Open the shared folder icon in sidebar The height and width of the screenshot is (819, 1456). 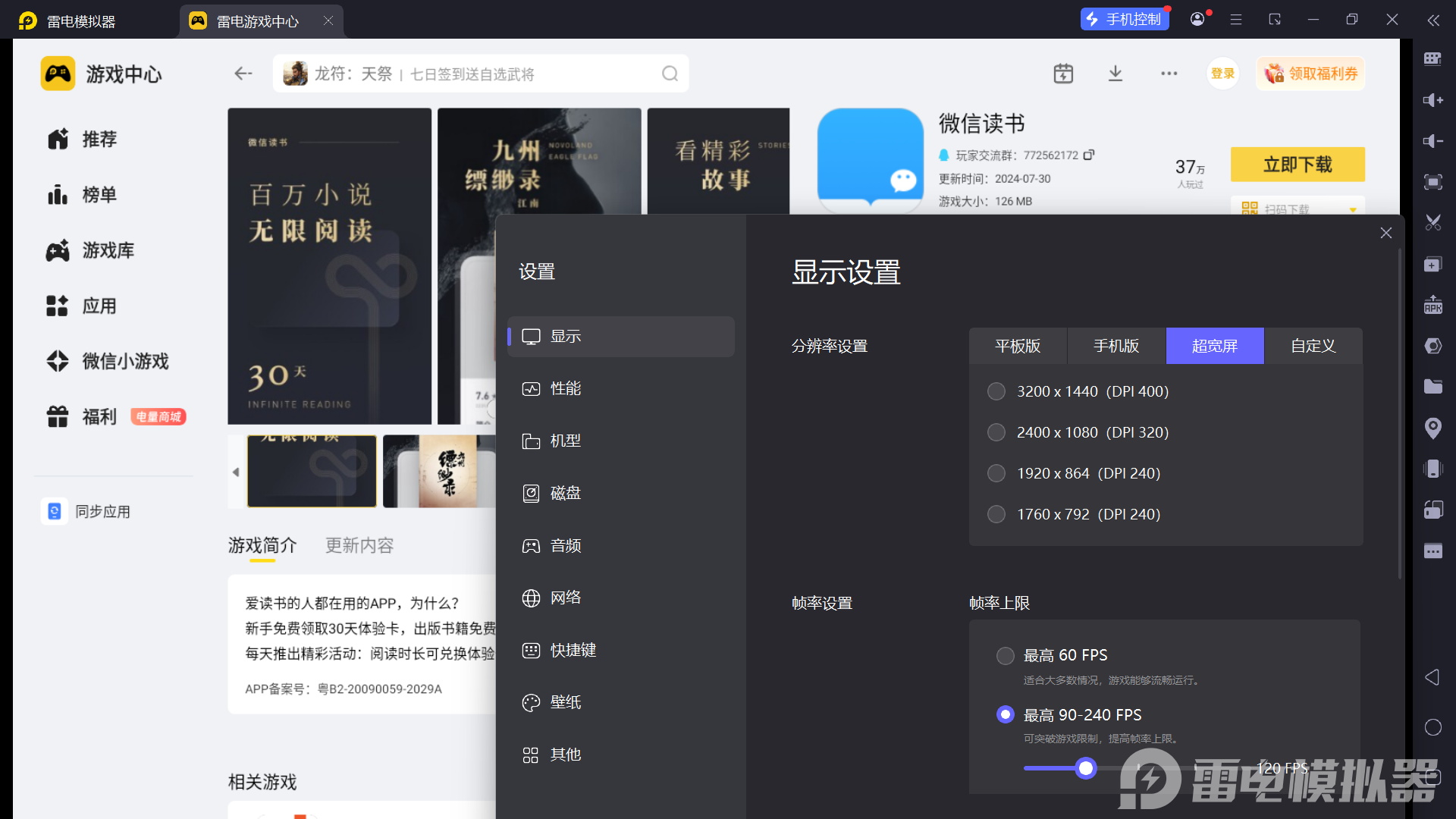(1432, 387)
